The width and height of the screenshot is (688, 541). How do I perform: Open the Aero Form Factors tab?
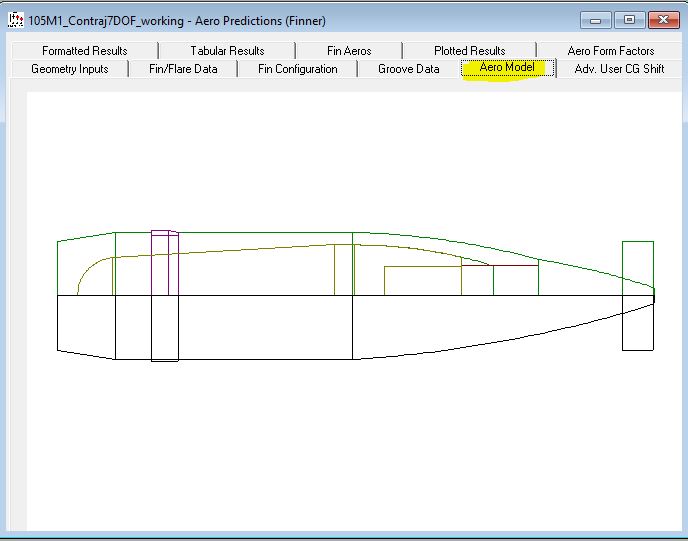pyautogui.click(x=610, y=51)
